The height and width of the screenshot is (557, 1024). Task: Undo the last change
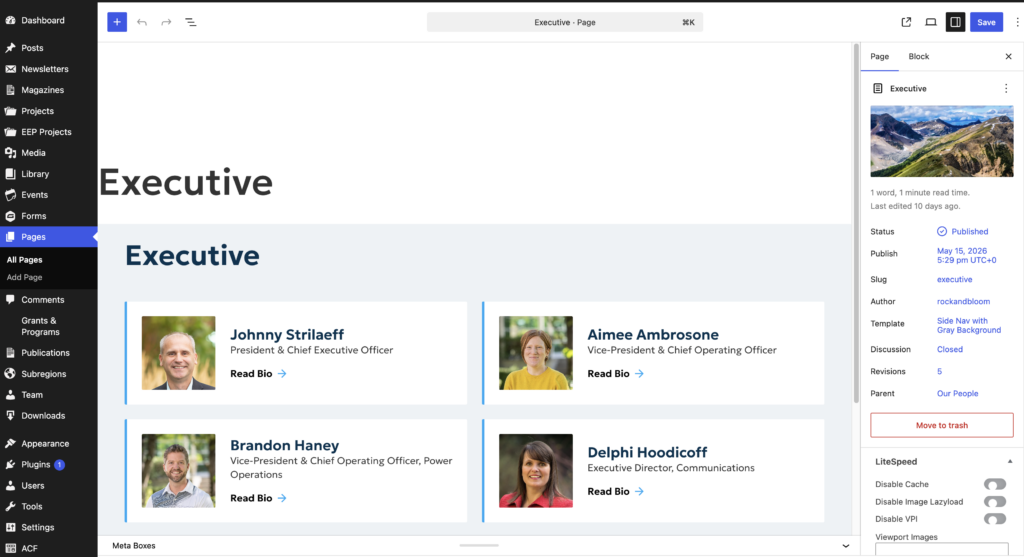point(142,22)
